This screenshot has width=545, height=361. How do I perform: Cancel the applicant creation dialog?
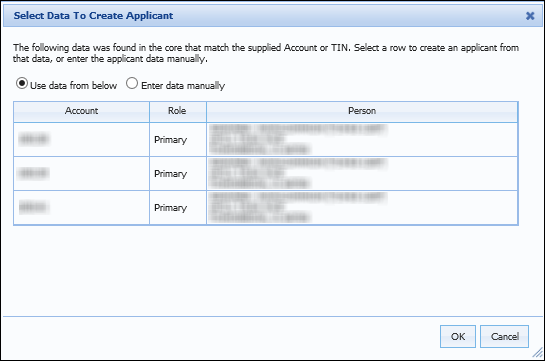tap(504, 336)
